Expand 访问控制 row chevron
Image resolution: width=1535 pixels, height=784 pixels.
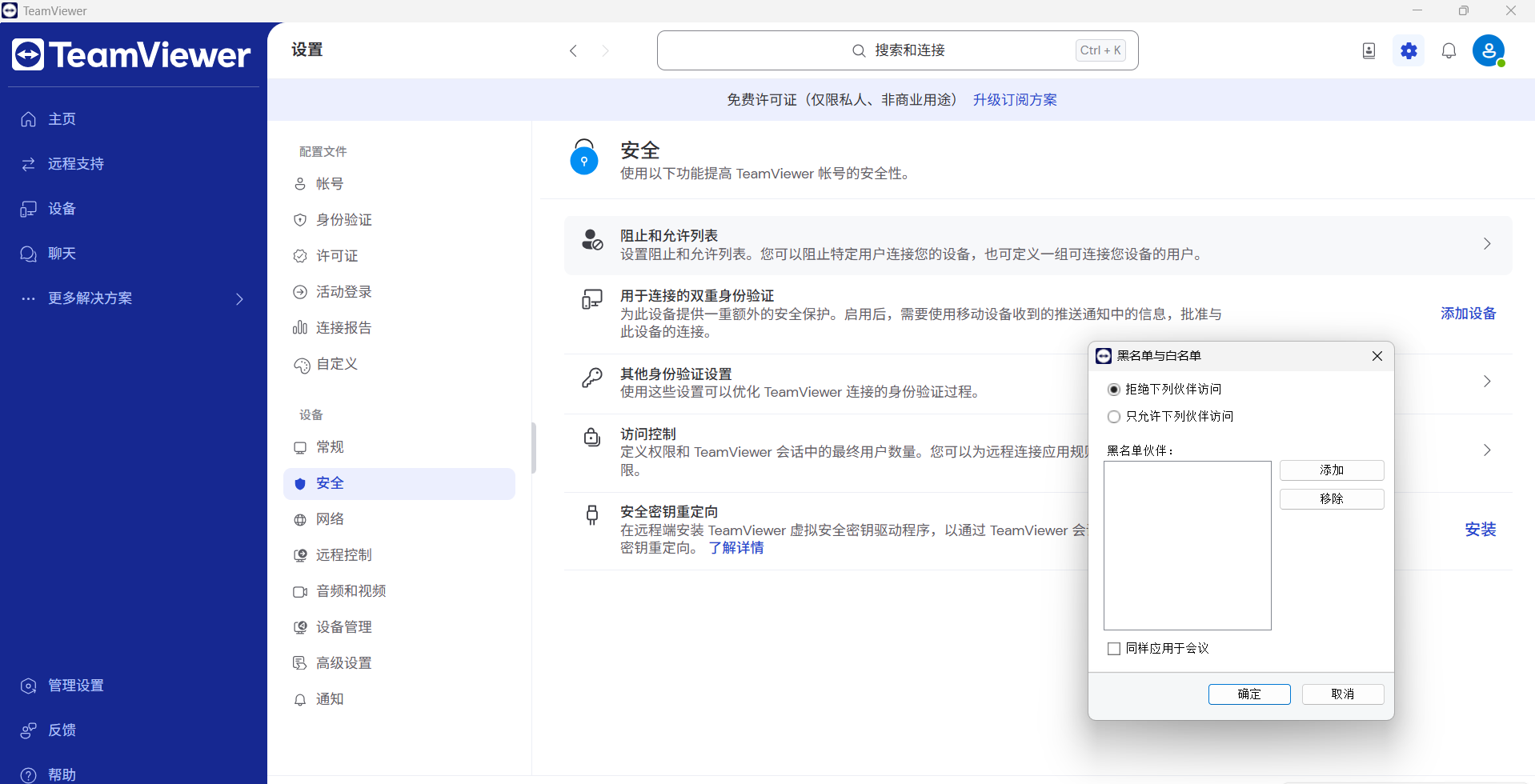point(1487,450)
